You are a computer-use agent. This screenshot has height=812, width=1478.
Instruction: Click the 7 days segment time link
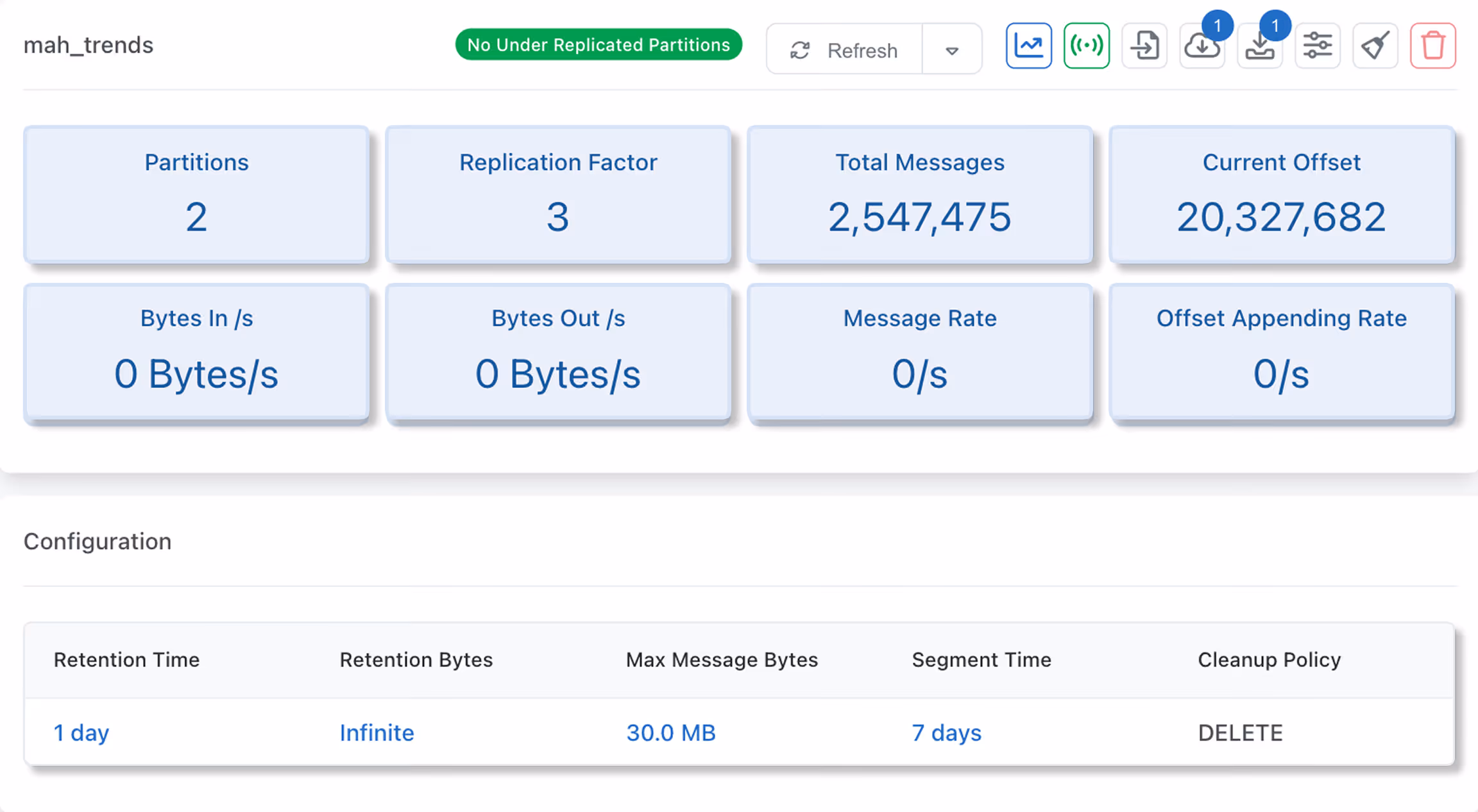pyautogui.click(x=947, y=732)
